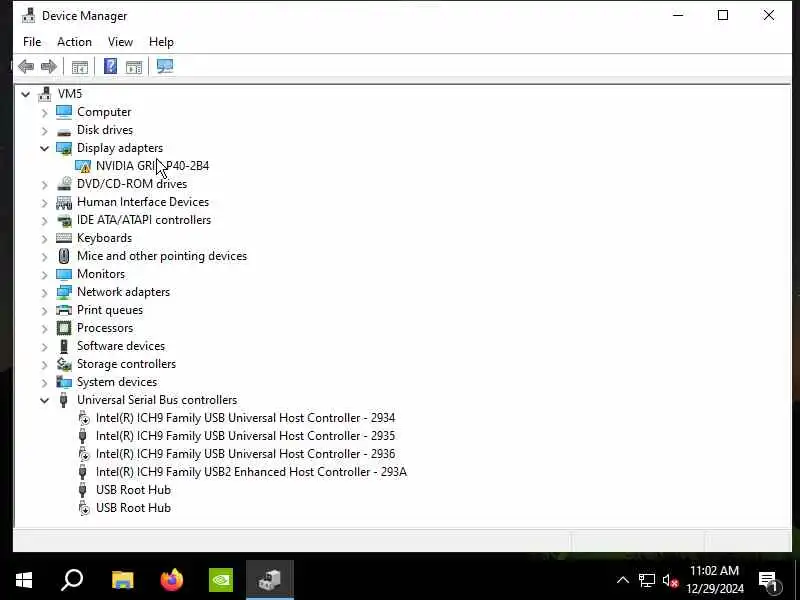Collapse the VM5 root node

(26, 94)
